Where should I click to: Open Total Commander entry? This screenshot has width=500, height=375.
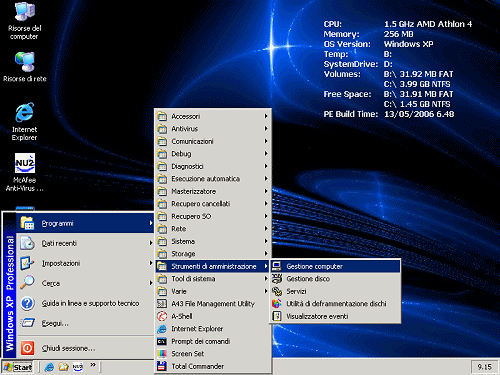pyautogui.click(x=213, y=366)
